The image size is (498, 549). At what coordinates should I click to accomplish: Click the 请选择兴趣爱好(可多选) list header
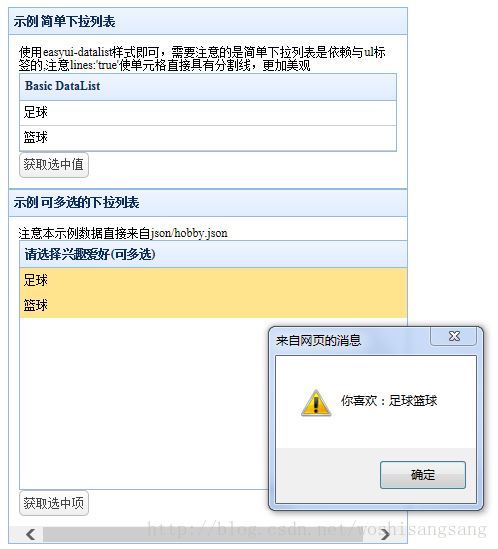213,254
